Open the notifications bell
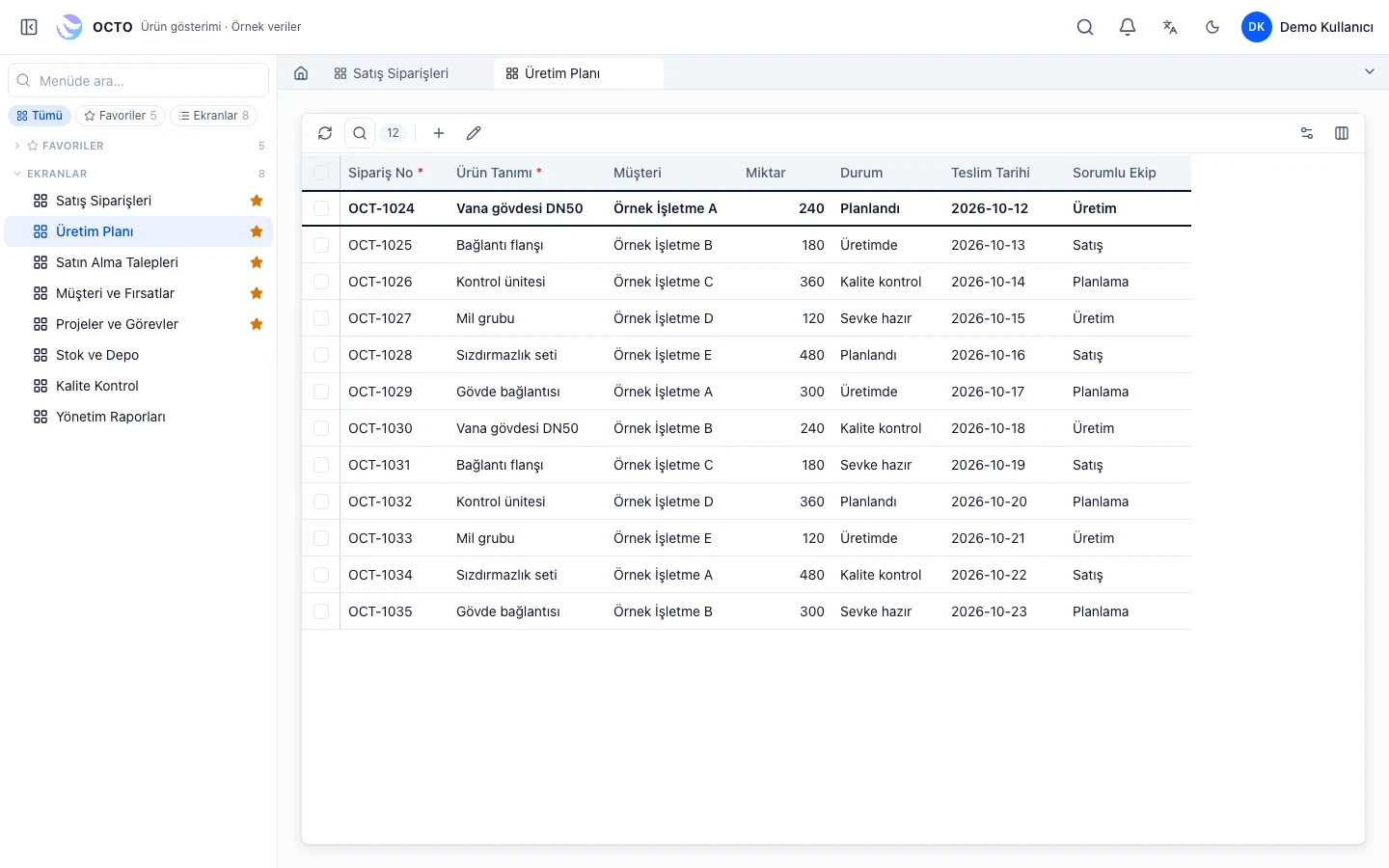The width and height of the screenshot is (1389, 868). [1128, 27]
